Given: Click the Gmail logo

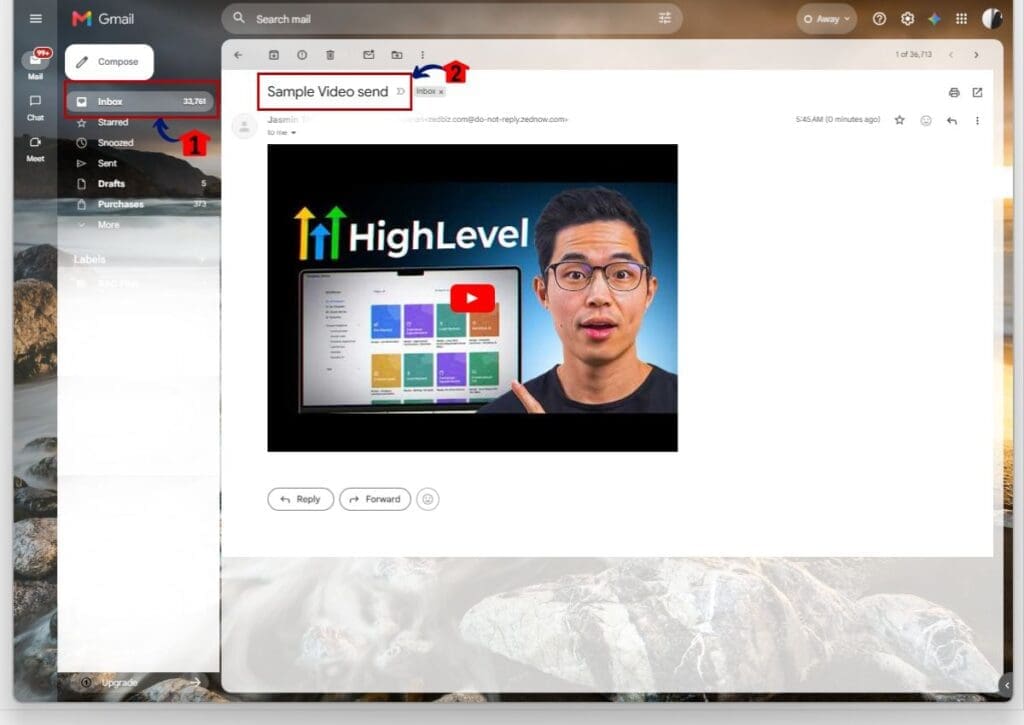Looking at the screenshot, I should [x=103, y=18].
